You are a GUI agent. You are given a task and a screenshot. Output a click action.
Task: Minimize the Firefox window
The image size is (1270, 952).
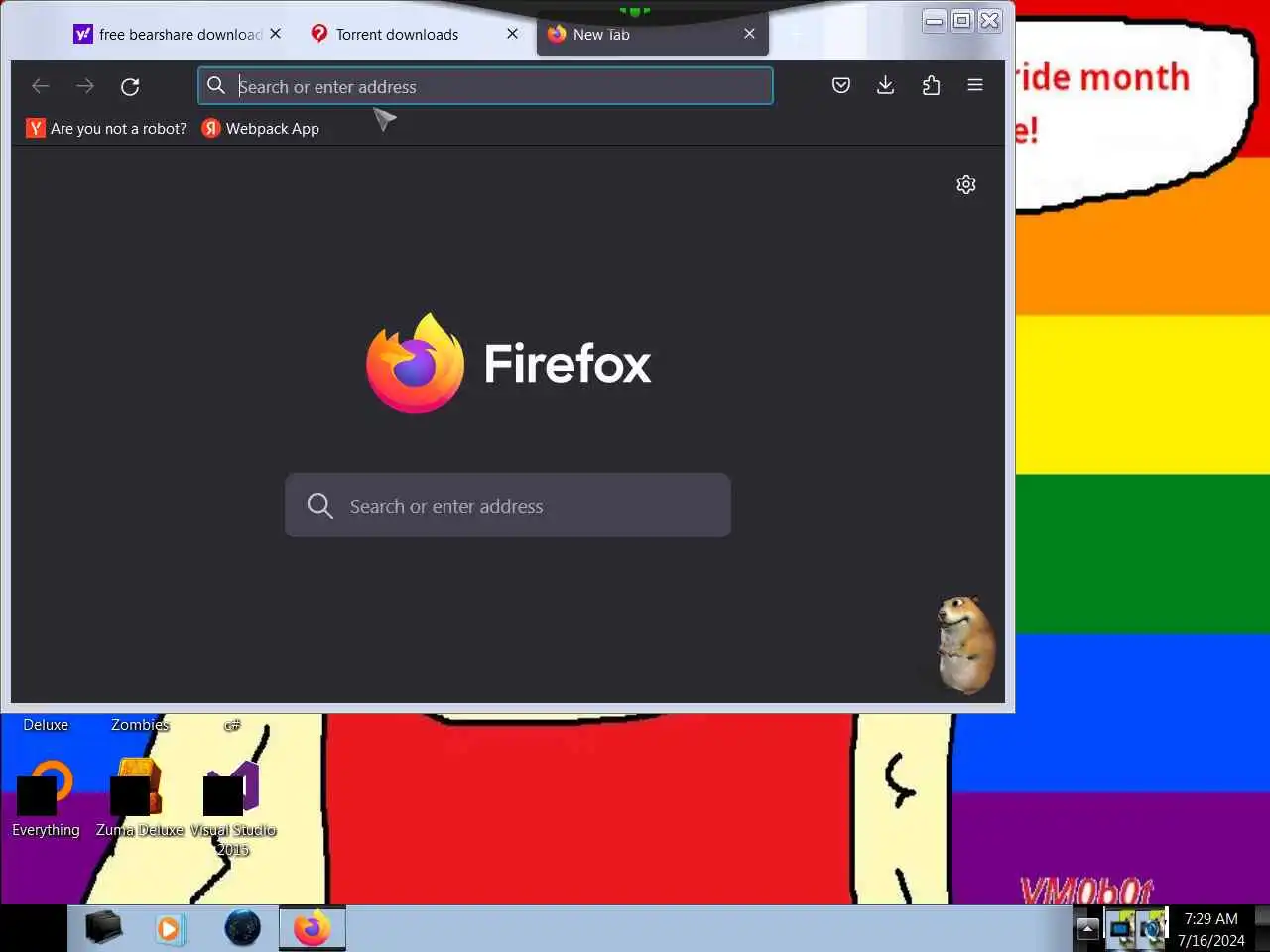coord(935,21)
